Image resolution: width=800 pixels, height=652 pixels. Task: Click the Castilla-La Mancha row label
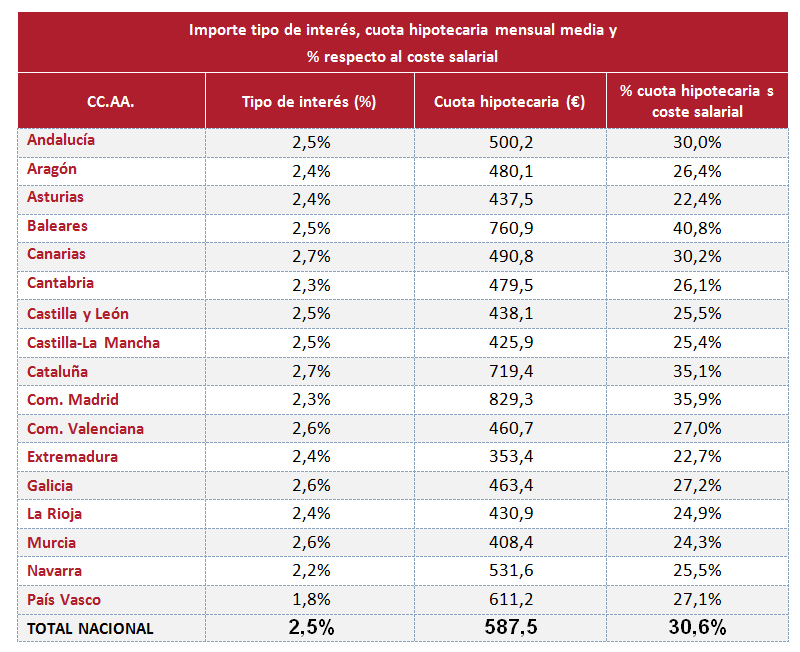pos(93,343)
